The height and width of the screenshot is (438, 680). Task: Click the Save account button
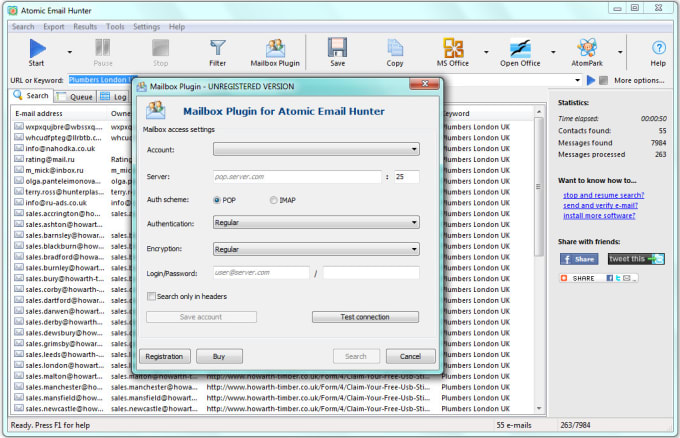point(201,317)
